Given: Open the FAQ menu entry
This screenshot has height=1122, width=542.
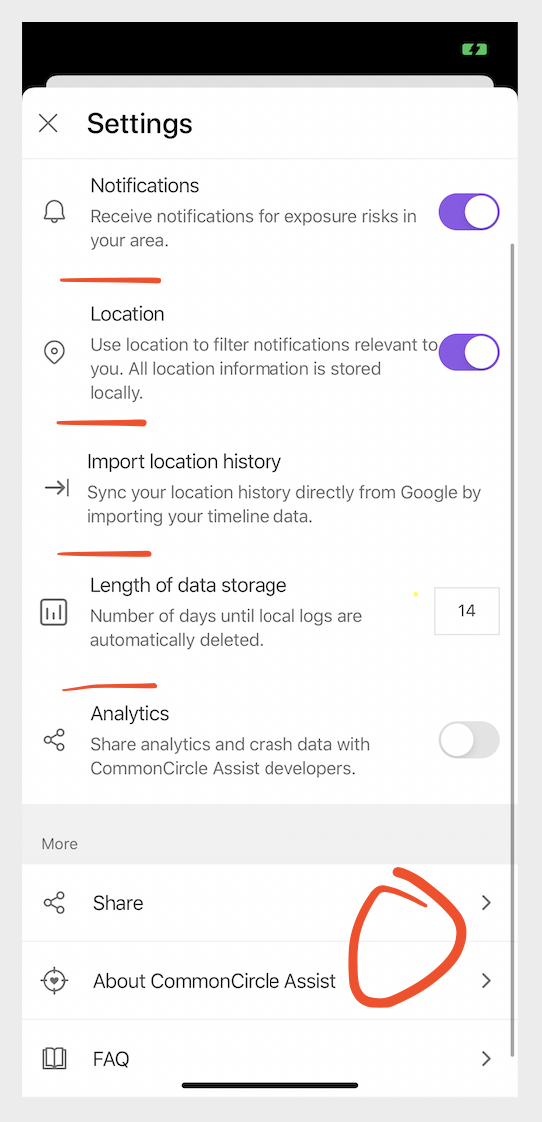Looking at the screenshot, I should (x=269, y=1058).
